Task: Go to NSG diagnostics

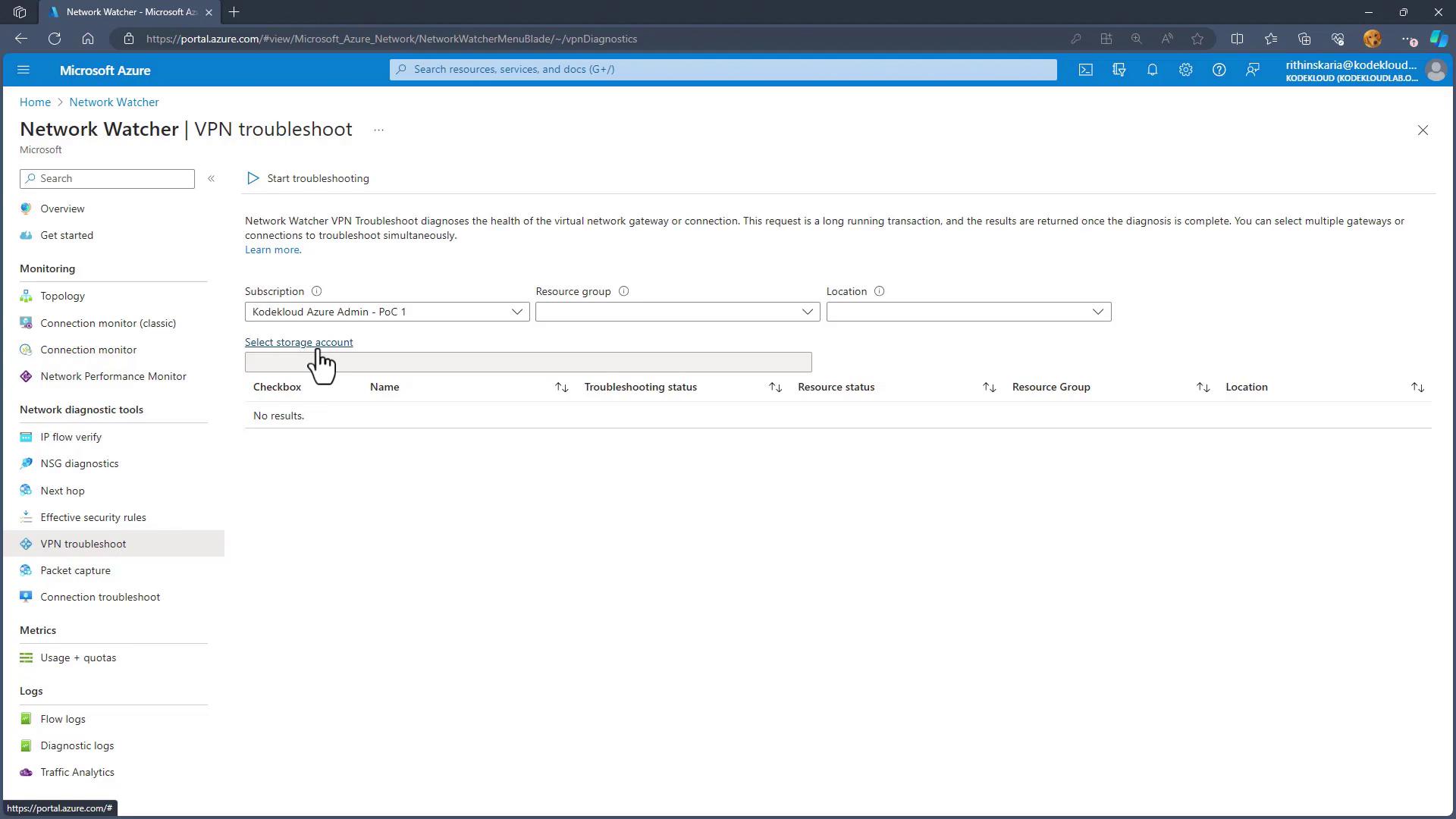Action: pyautogui.click(x=79, y=463)
